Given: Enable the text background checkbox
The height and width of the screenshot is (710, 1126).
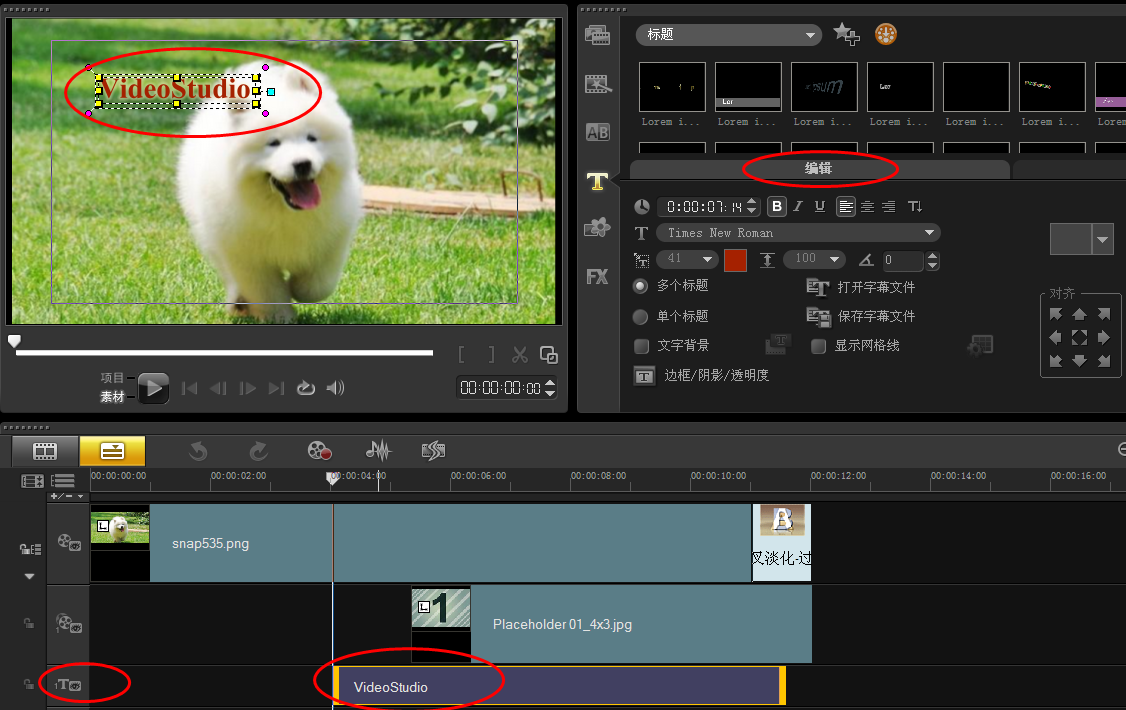Looking at the screenshot, I should pos(642,346).
